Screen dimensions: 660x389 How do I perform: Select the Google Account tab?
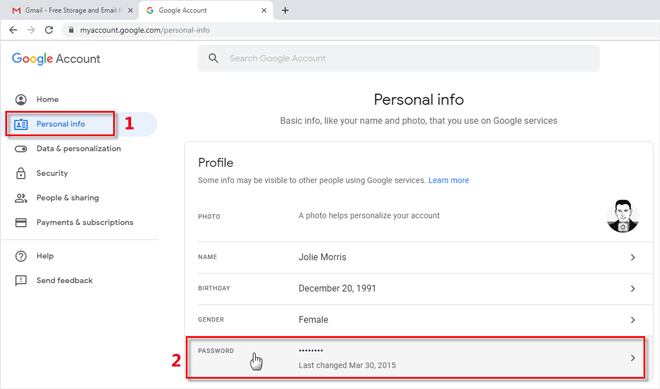click(x=206, y=10)
